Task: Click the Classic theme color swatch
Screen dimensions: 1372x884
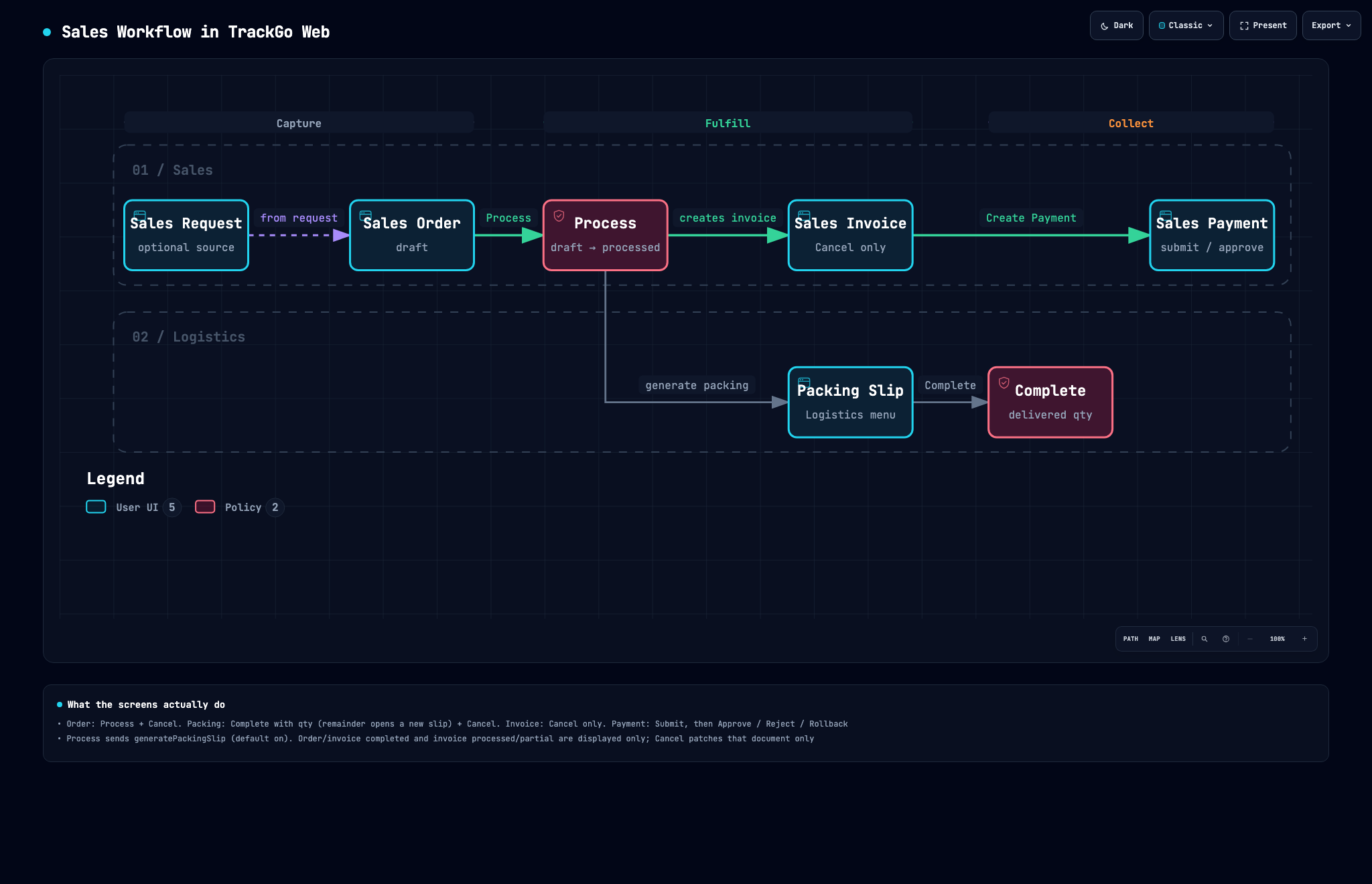Action: 1162,25
